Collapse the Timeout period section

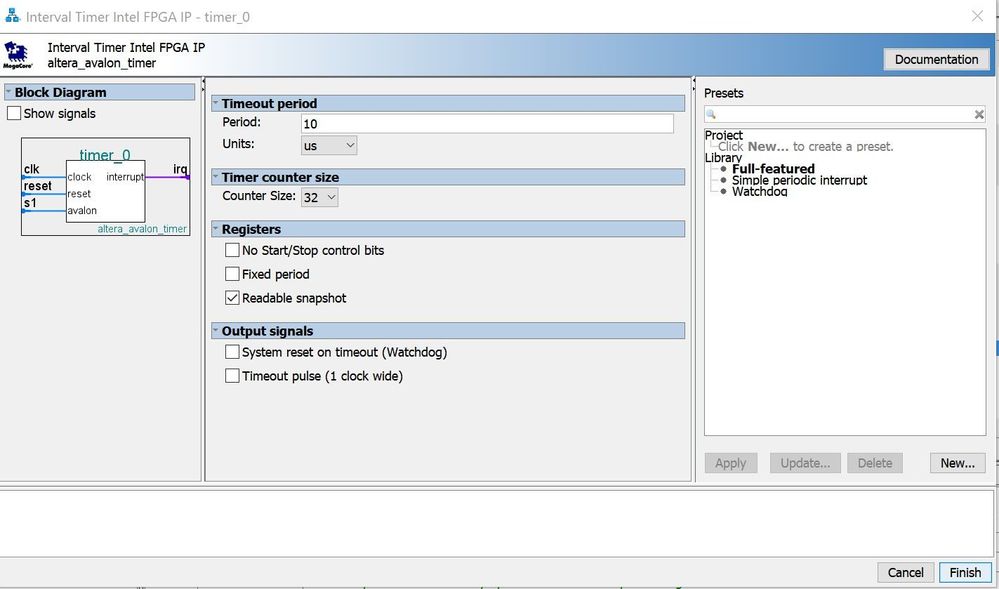(x=215, y=103)
